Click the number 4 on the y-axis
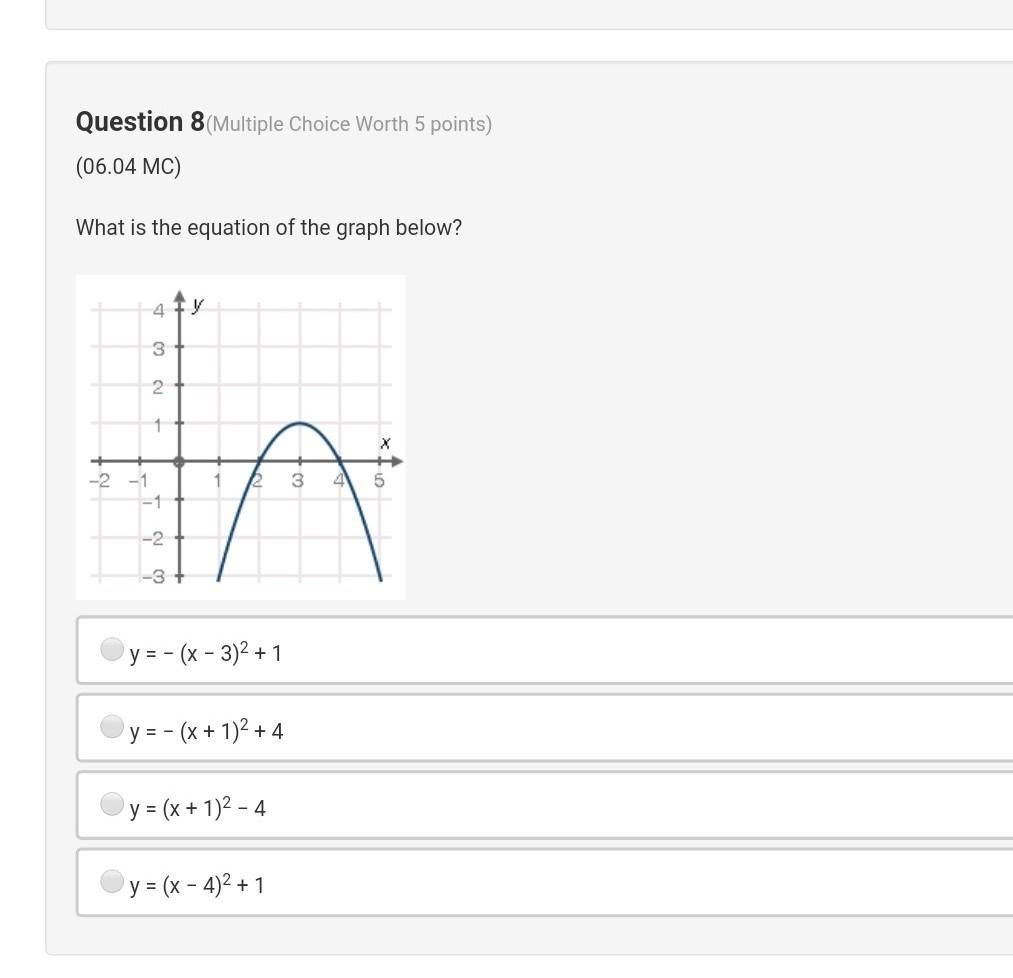This screenshot has height=978, width=1013. coord(158,311)
